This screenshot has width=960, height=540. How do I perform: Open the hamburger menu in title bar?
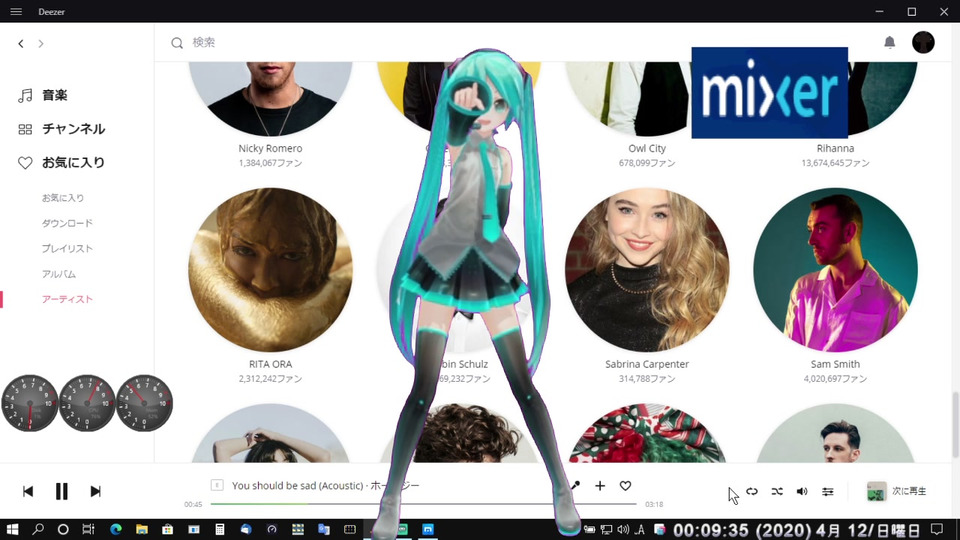click(16, 12)
